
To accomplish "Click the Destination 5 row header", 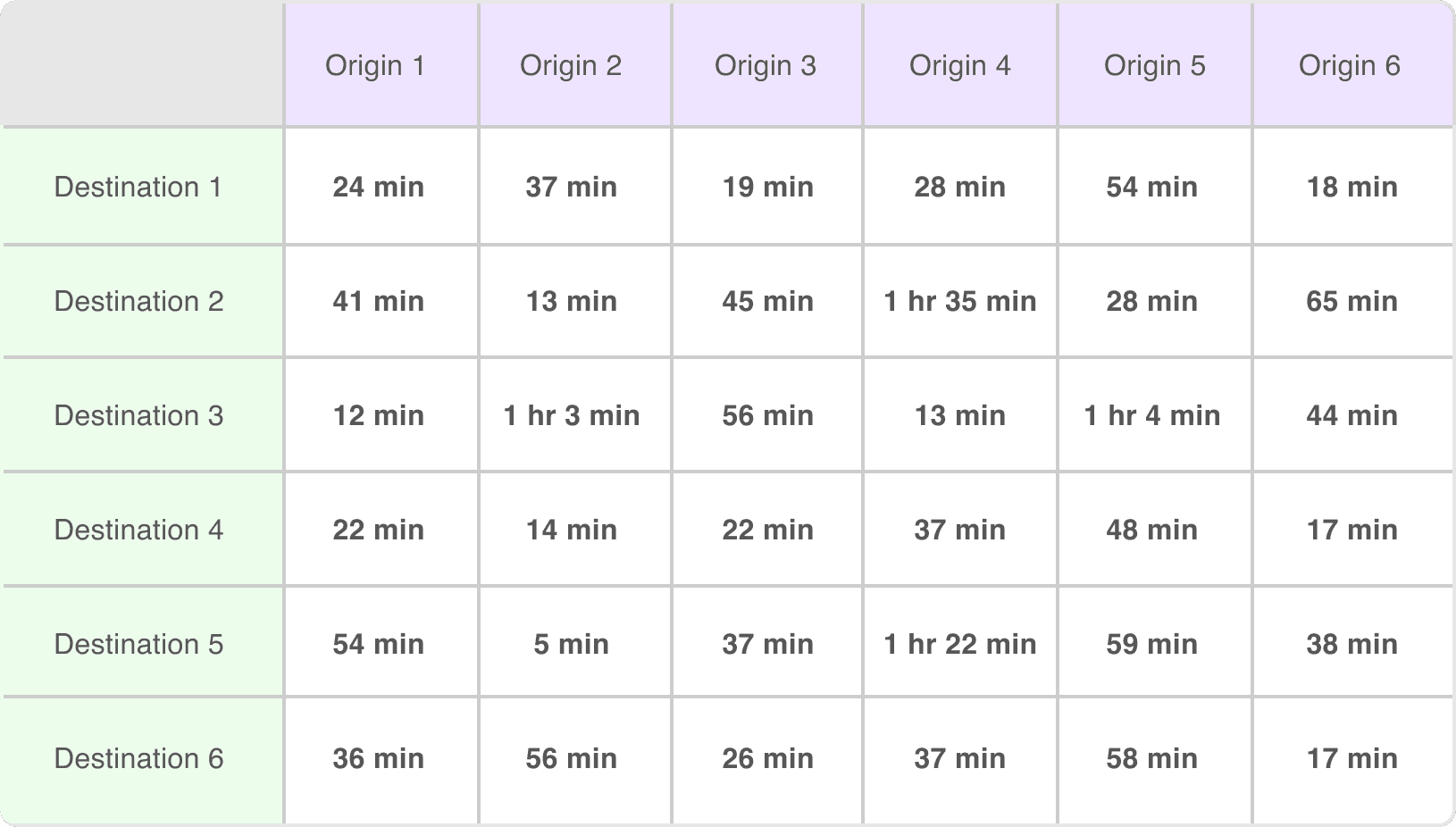I will pos(138,644).
